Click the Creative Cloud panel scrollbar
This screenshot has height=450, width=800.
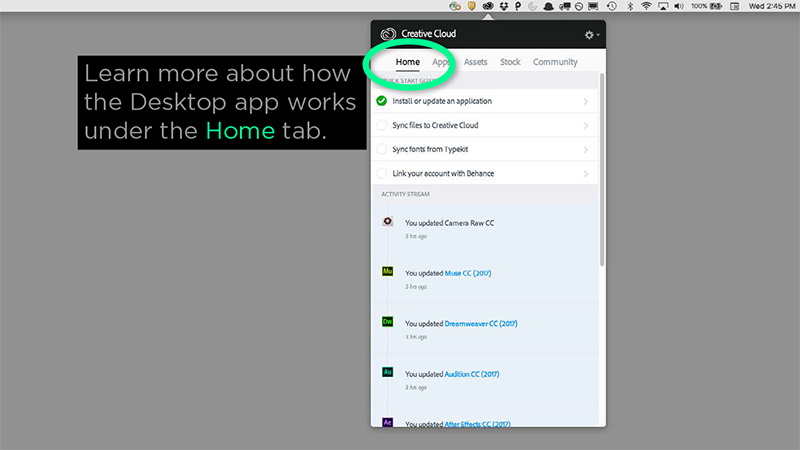point(602,170)
